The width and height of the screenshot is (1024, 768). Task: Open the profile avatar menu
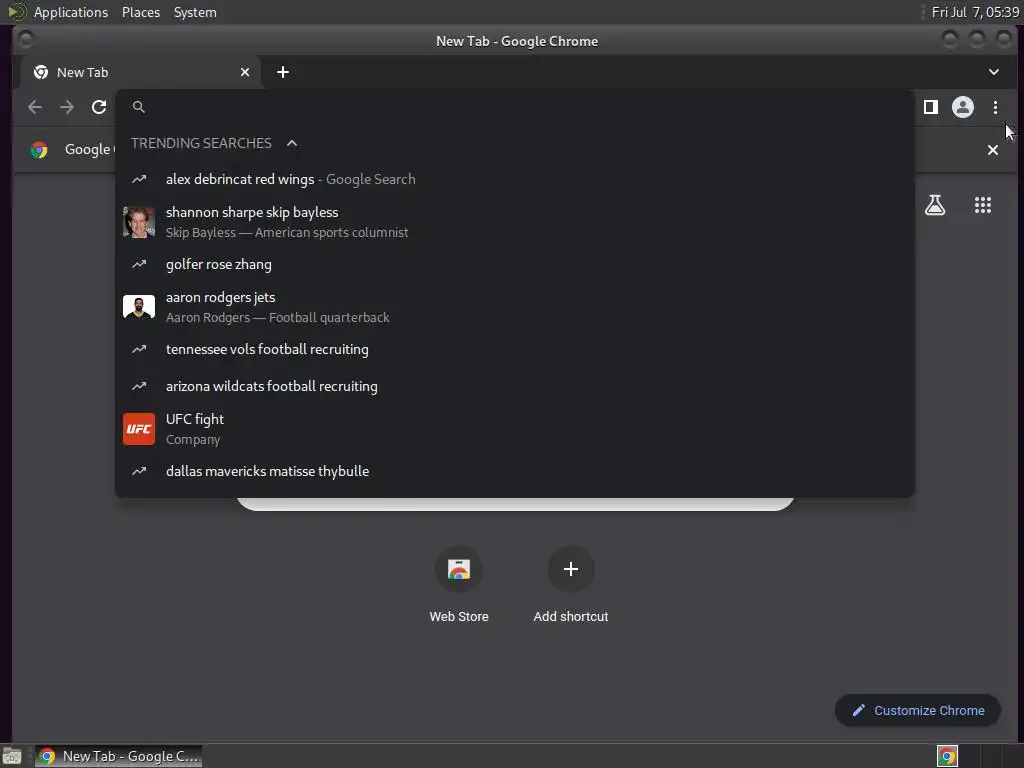pyautogui.click(x=963, y=107)
